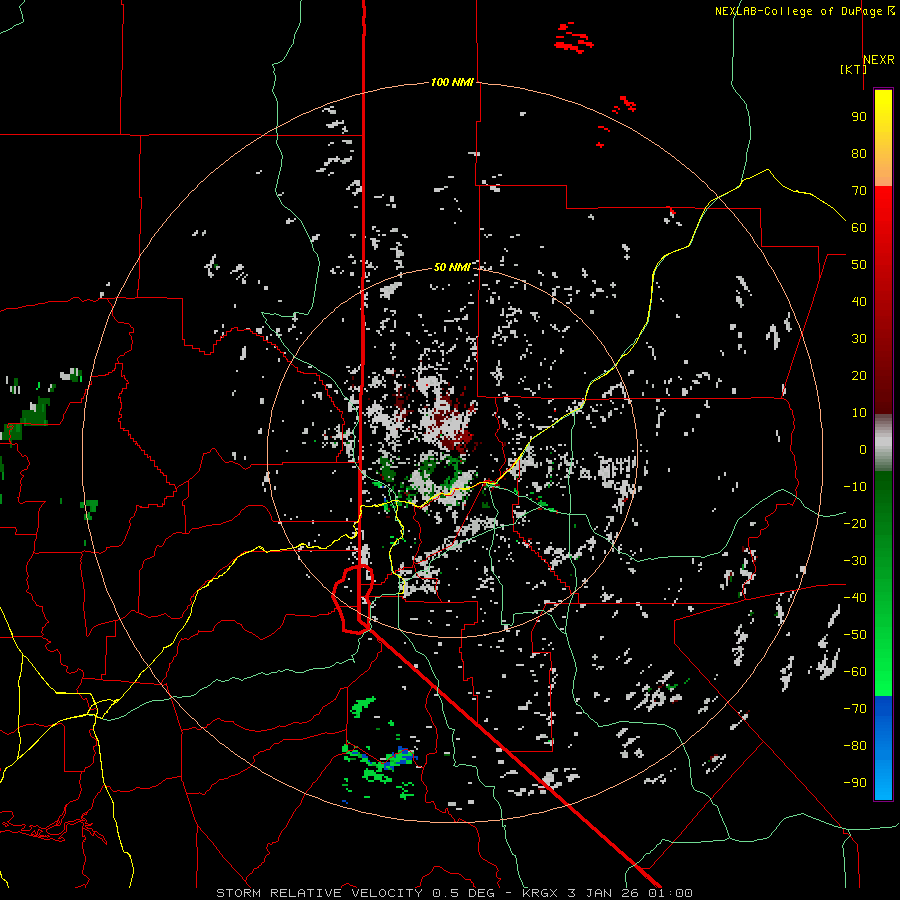Viewport: 900px width, 900px height.
Task: Click the -70 value on the velocity scale
Action: pos(855,709)
